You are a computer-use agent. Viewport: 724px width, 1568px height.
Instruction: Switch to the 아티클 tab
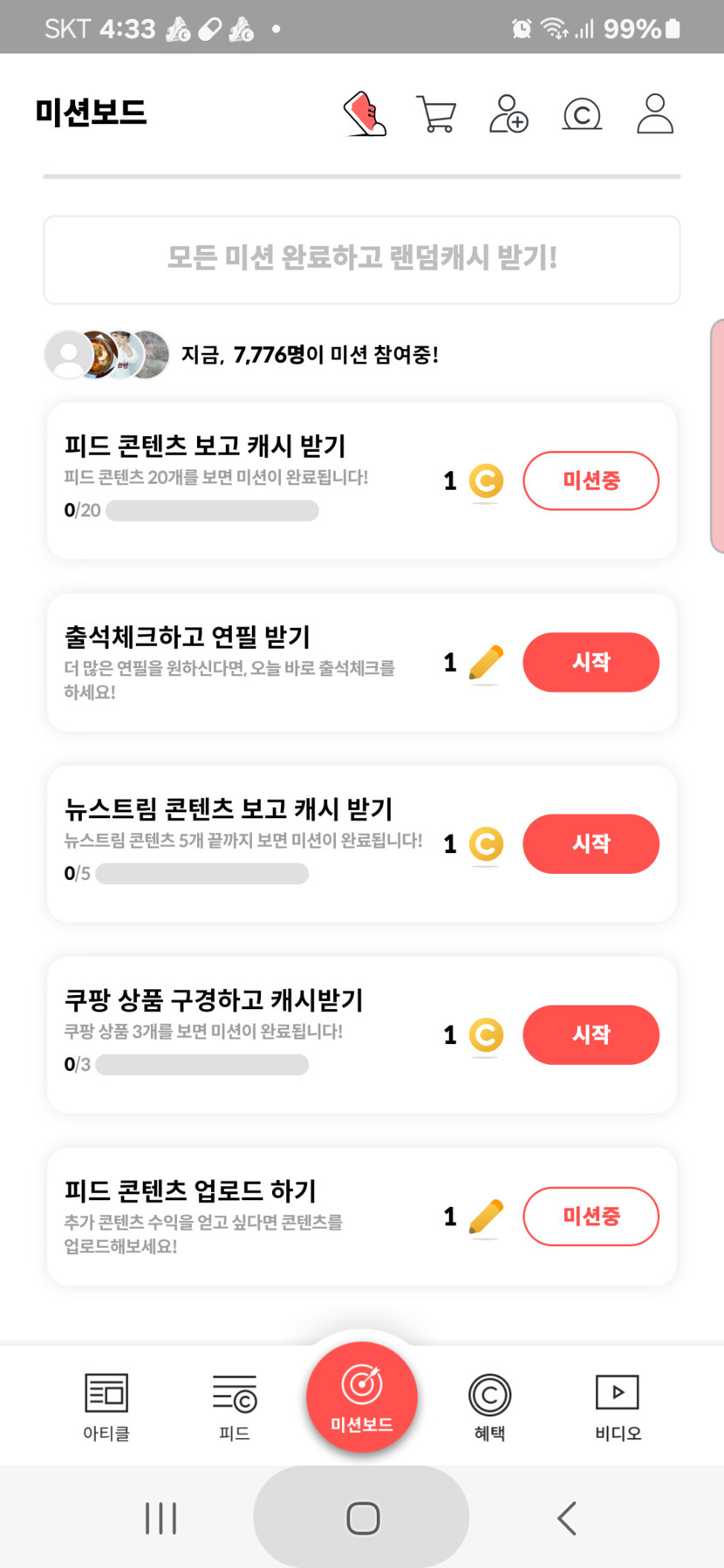pos(106,1406)
